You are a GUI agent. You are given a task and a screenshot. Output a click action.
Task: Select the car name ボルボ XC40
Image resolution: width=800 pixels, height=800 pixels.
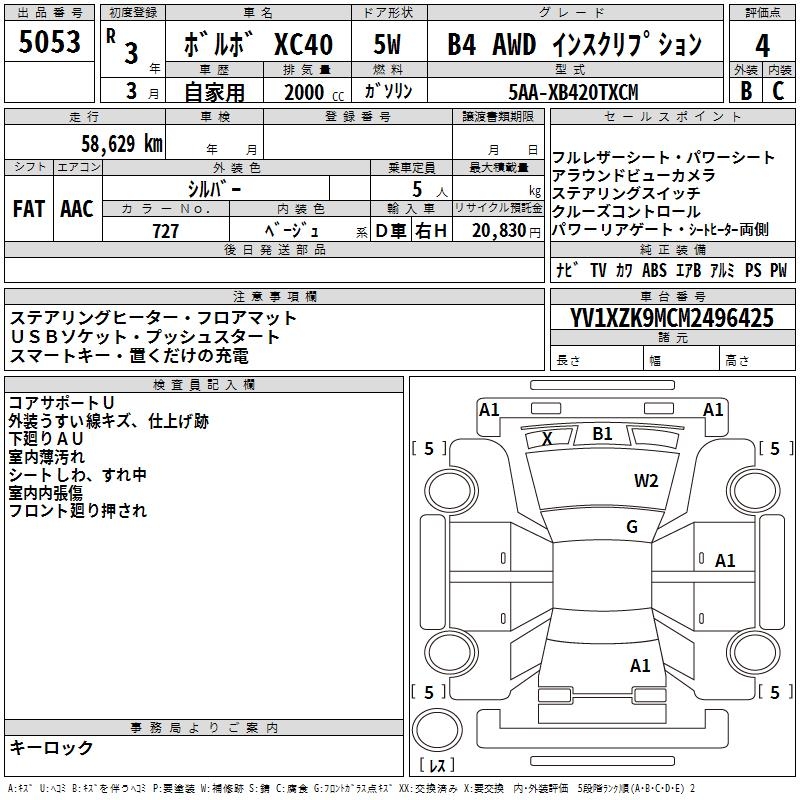258,44
